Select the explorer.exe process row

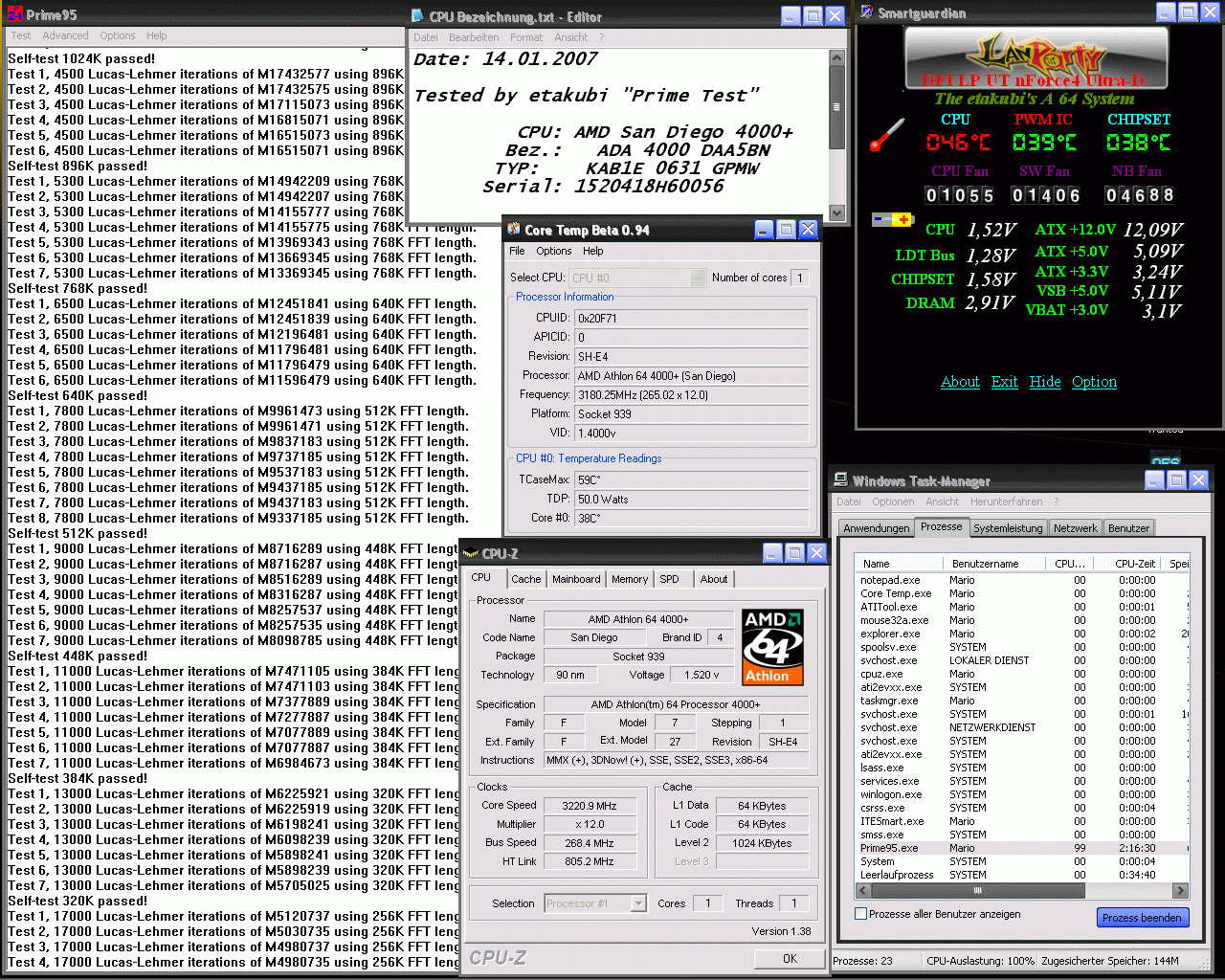tap(1022, 634)
